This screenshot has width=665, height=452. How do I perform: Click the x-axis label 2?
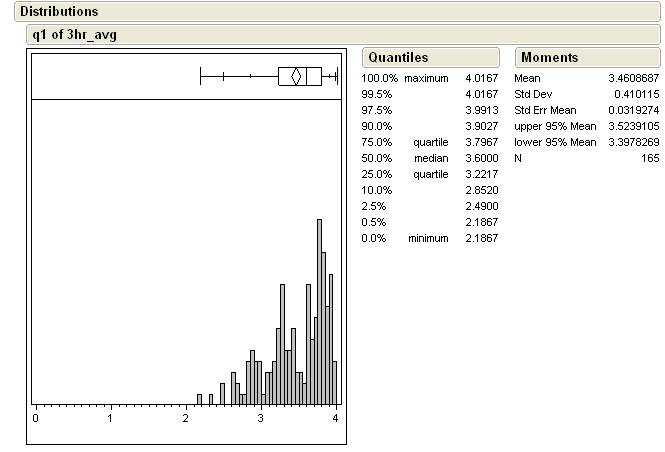pyautogui.click(x=186, y=419)
